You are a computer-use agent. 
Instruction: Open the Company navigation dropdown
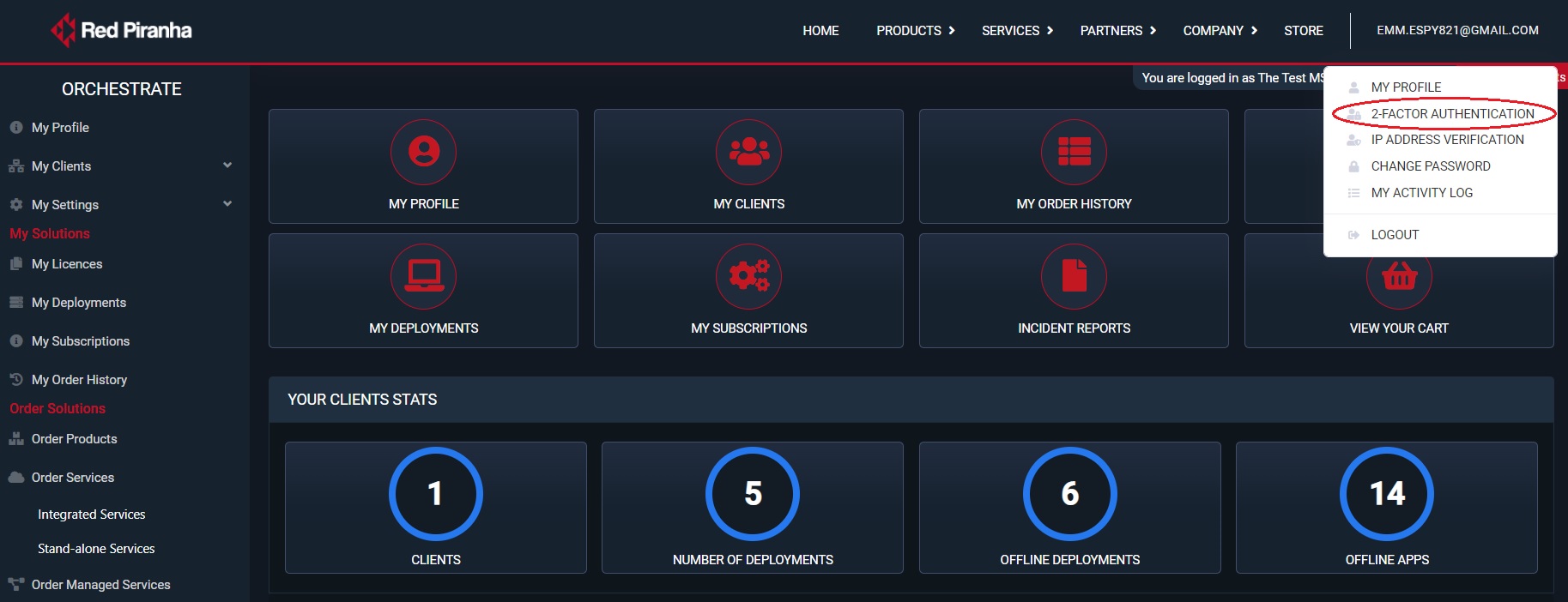[1220, 30]
